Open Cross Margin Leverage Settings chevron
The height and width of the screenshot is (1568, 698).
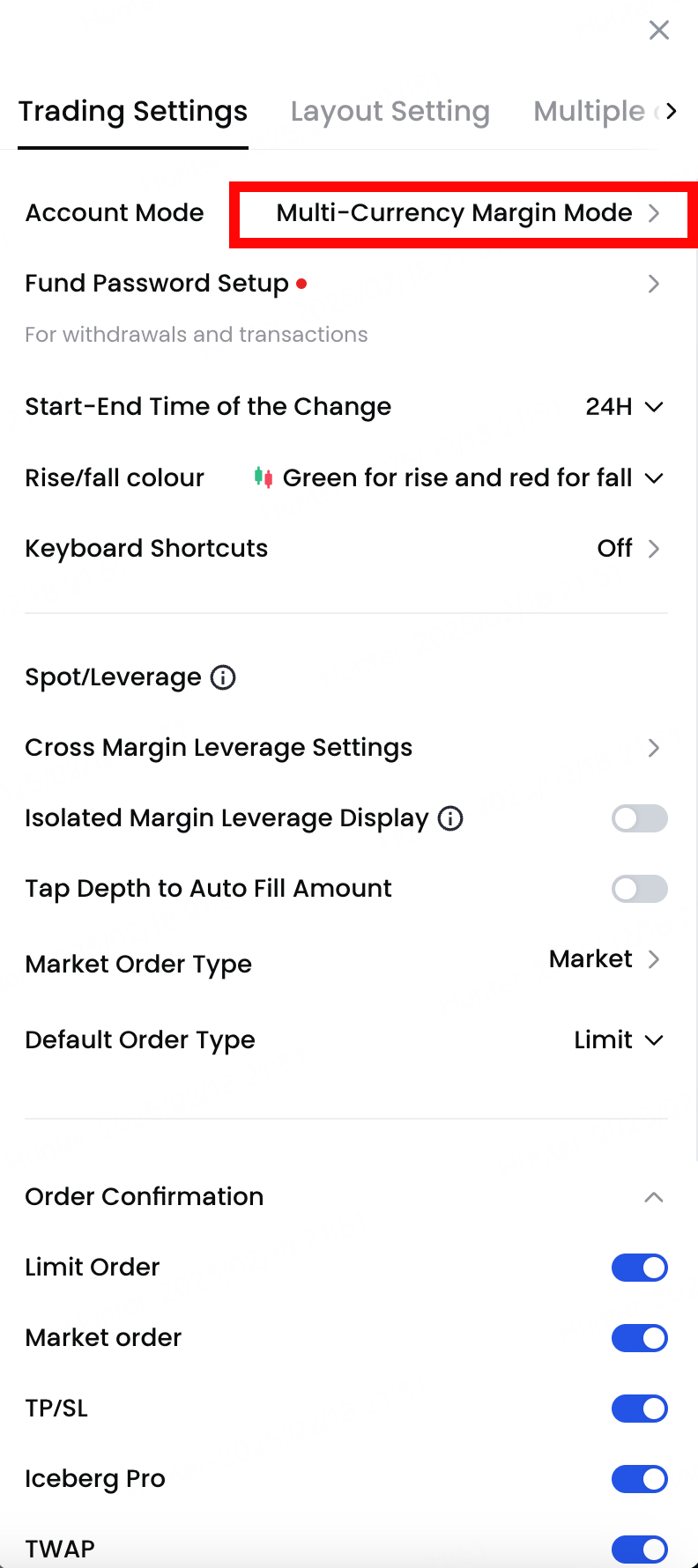point(653,748)
